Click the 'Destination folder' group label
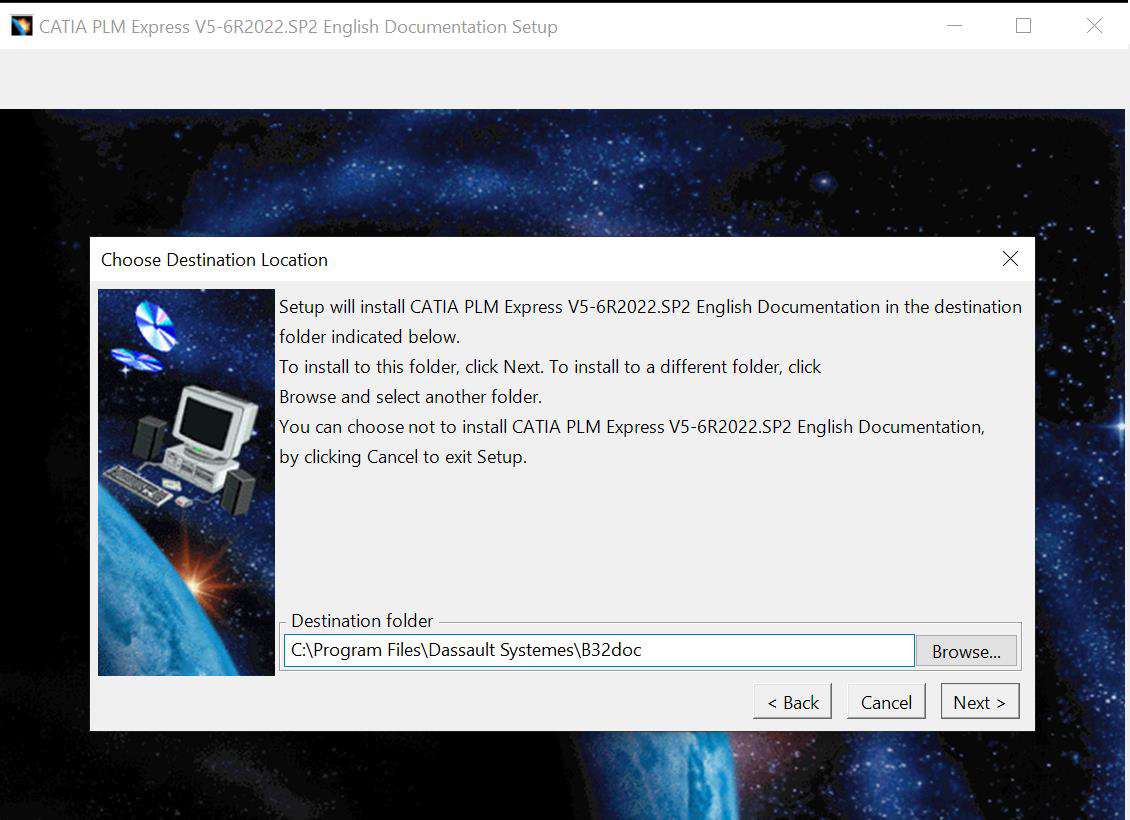This screenshot has height=820, width=1130. 362,620
